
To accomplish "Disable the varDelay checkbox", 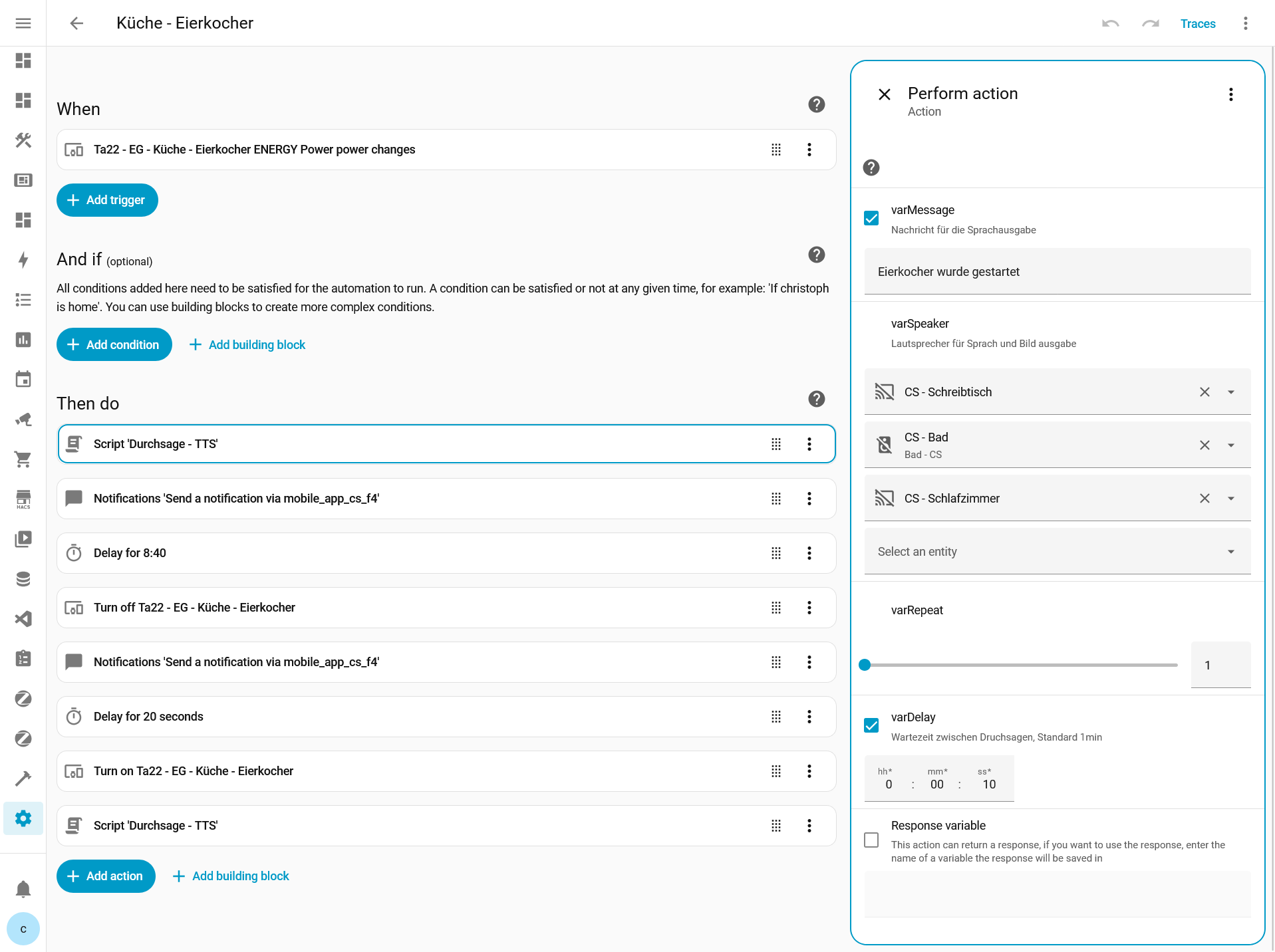I will tap(871, 725).
